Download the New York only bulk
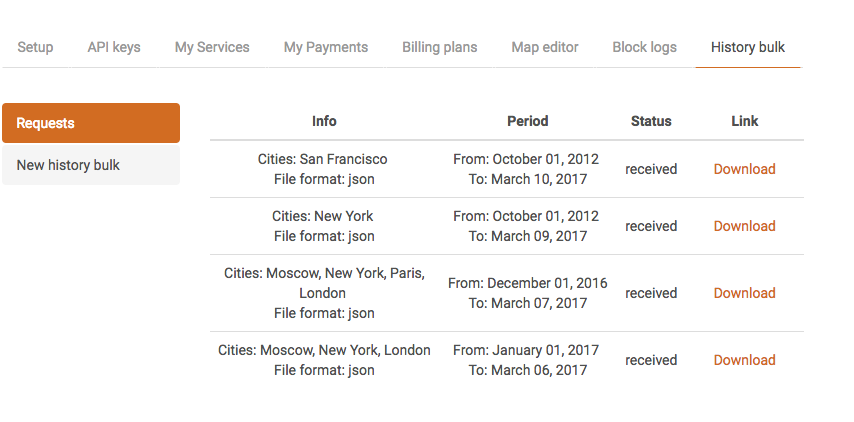The image size is (854, 422). point(744,226)
